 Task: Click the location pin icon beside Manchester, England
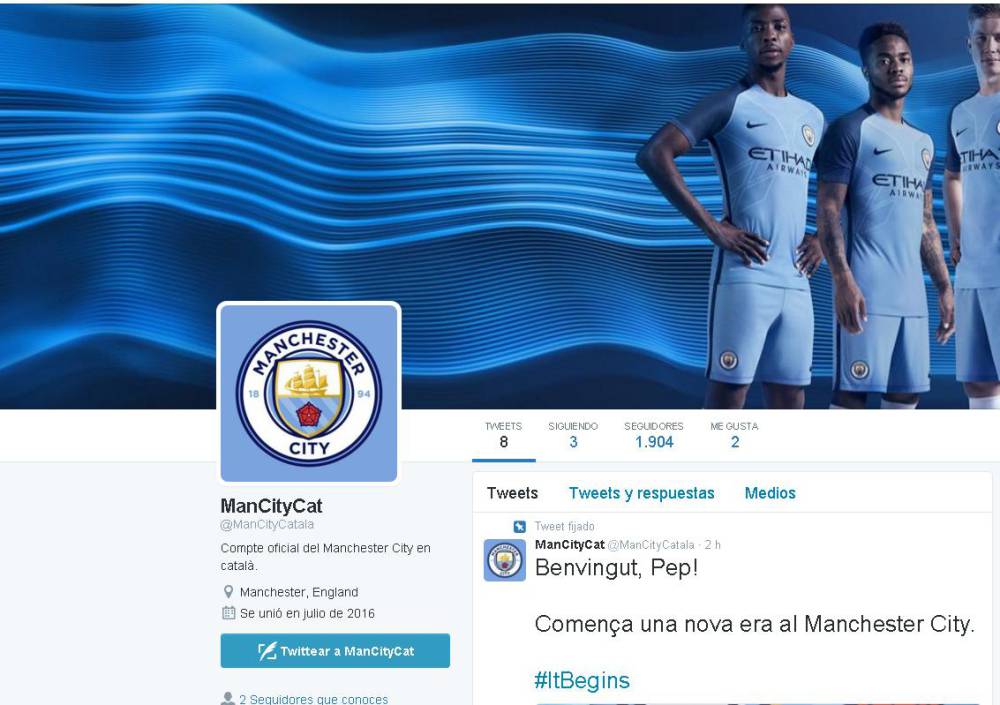click(228, 592)
